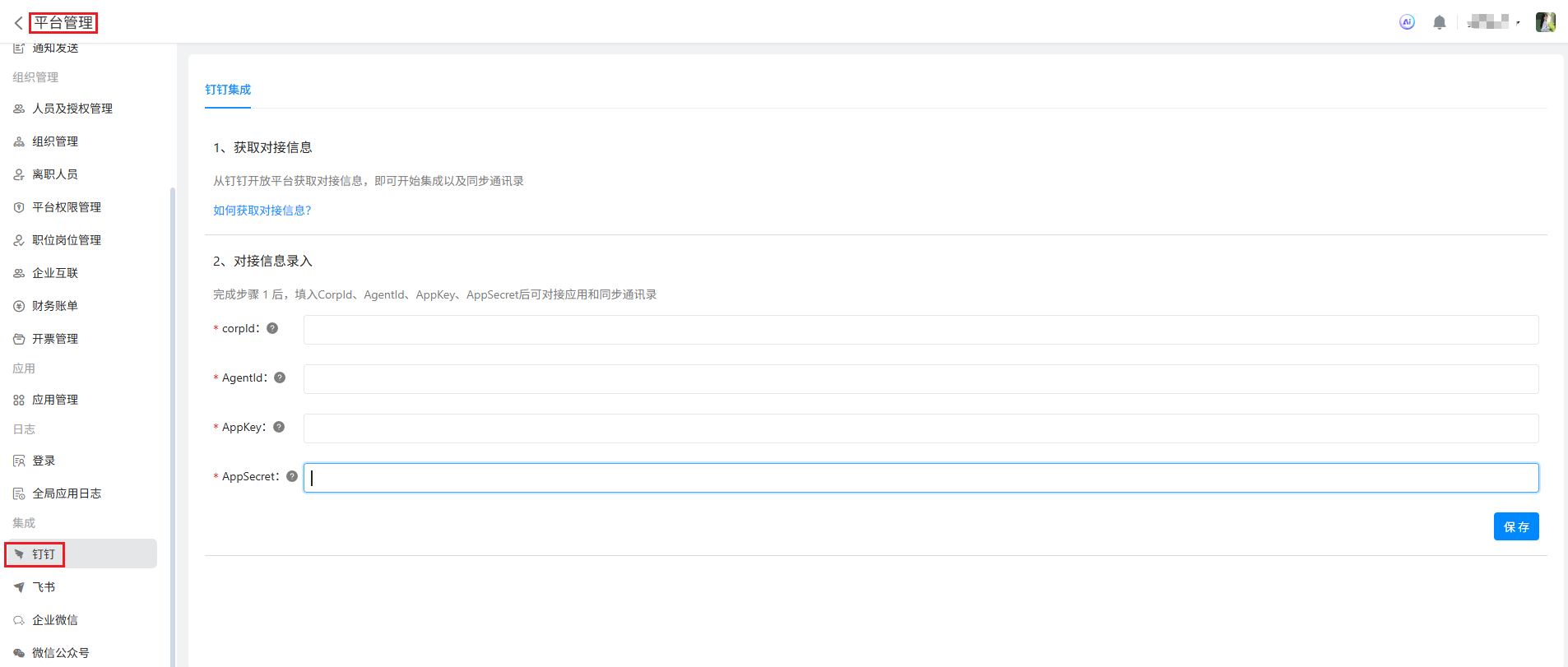This screenshot has width=1568, height=667.
Task: Click the help icon next to AppKey
Action: (x=279, y=427)
